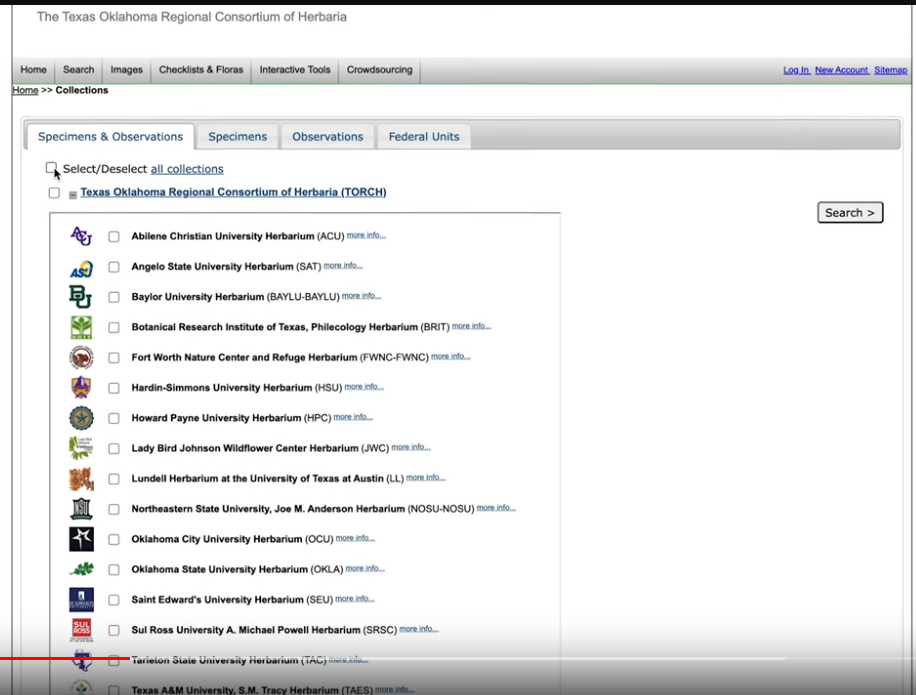Switch to the Federal Units tab
Image resolution: width=916 pixels, height=695 pixels.
point(424,137)
